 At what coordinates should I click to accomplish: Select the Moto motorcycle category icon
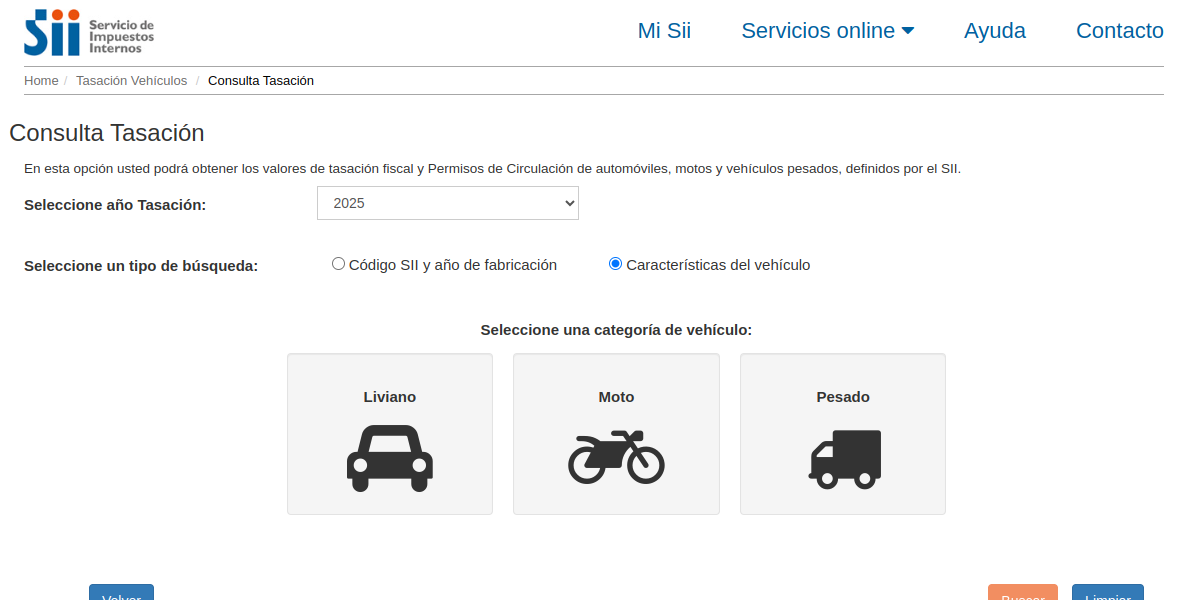[x=616, y=433]
